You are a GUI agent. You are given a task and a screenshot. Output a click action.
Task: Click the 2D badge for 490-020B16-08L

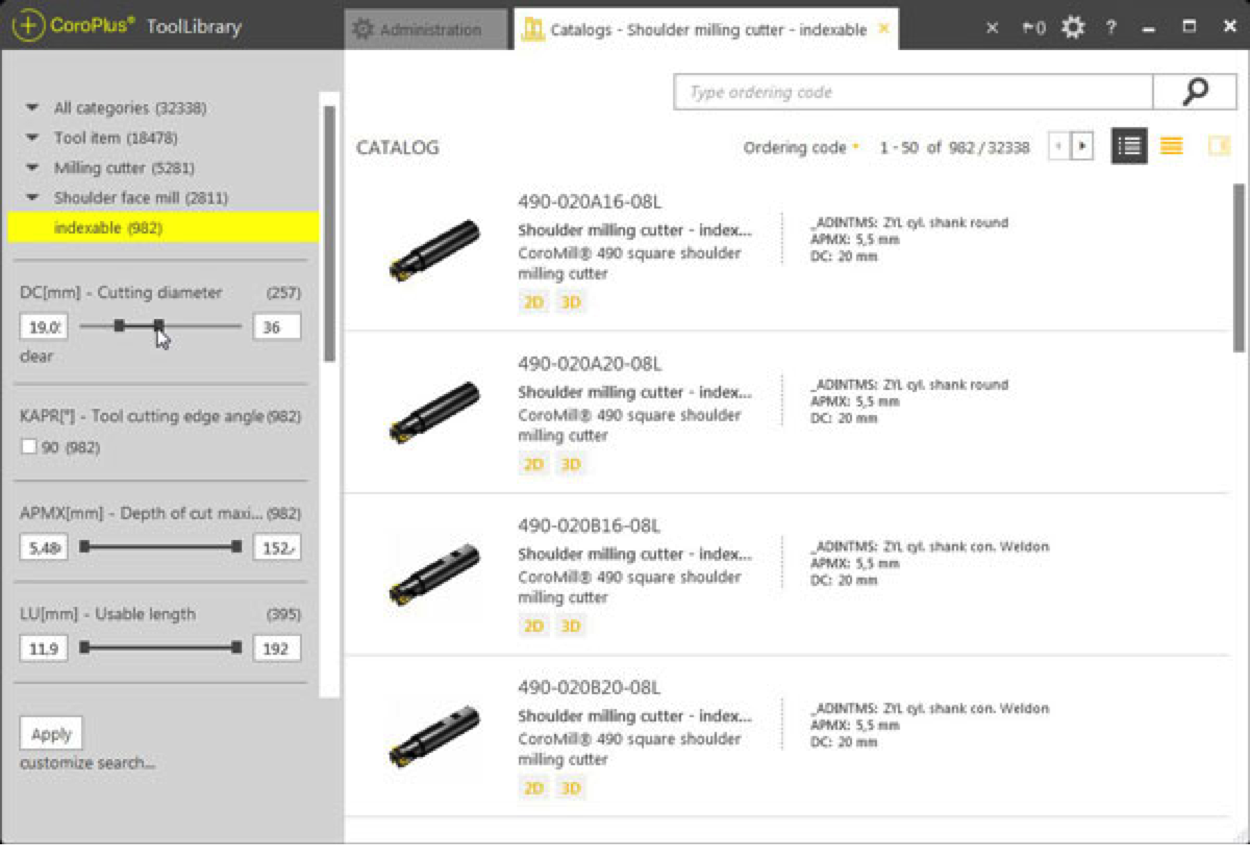534,626
